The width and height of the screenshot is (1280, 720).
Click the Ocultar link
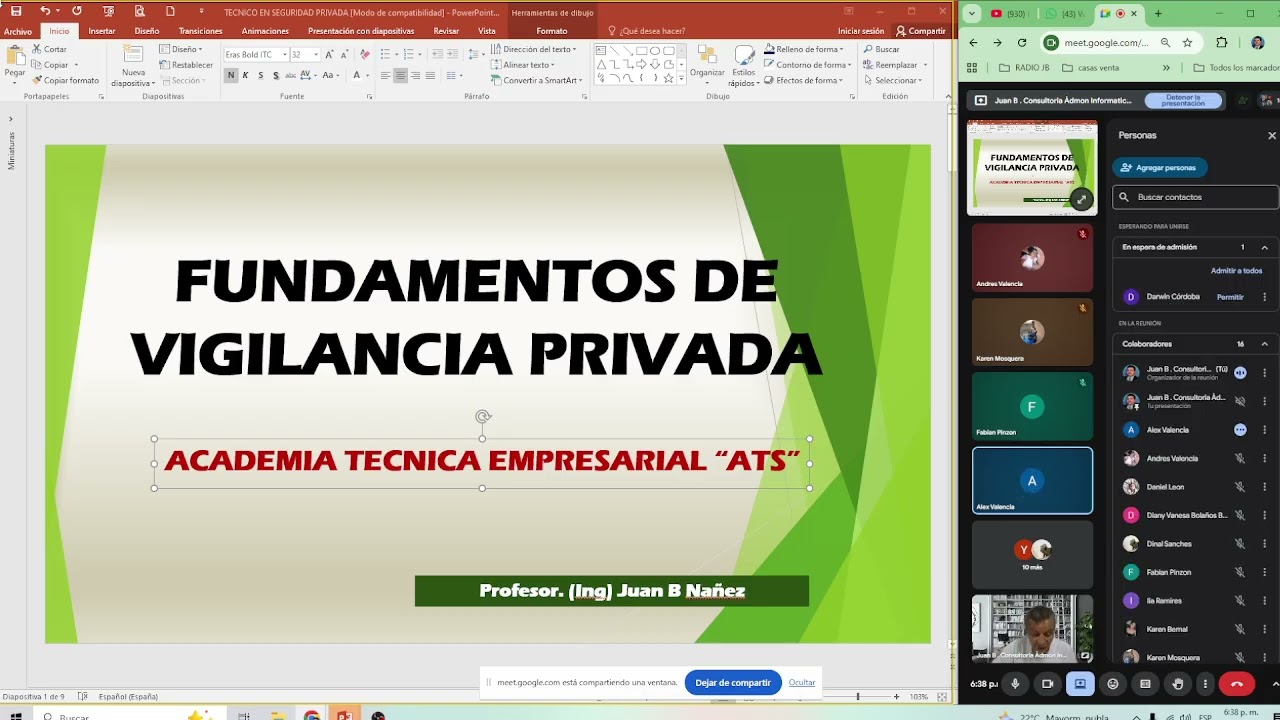coord(802,683)
